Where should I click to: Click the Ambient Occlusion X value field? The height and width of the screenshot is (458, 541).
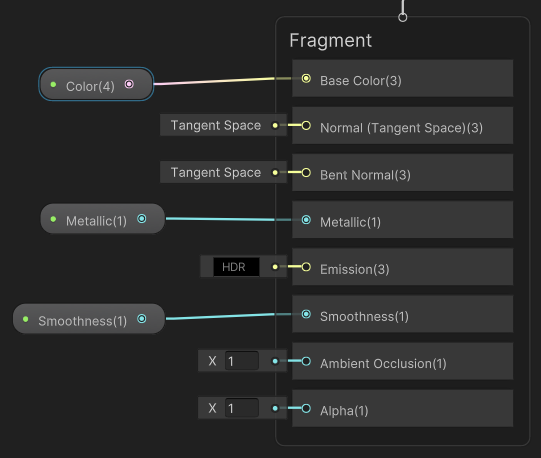(242, 361)
